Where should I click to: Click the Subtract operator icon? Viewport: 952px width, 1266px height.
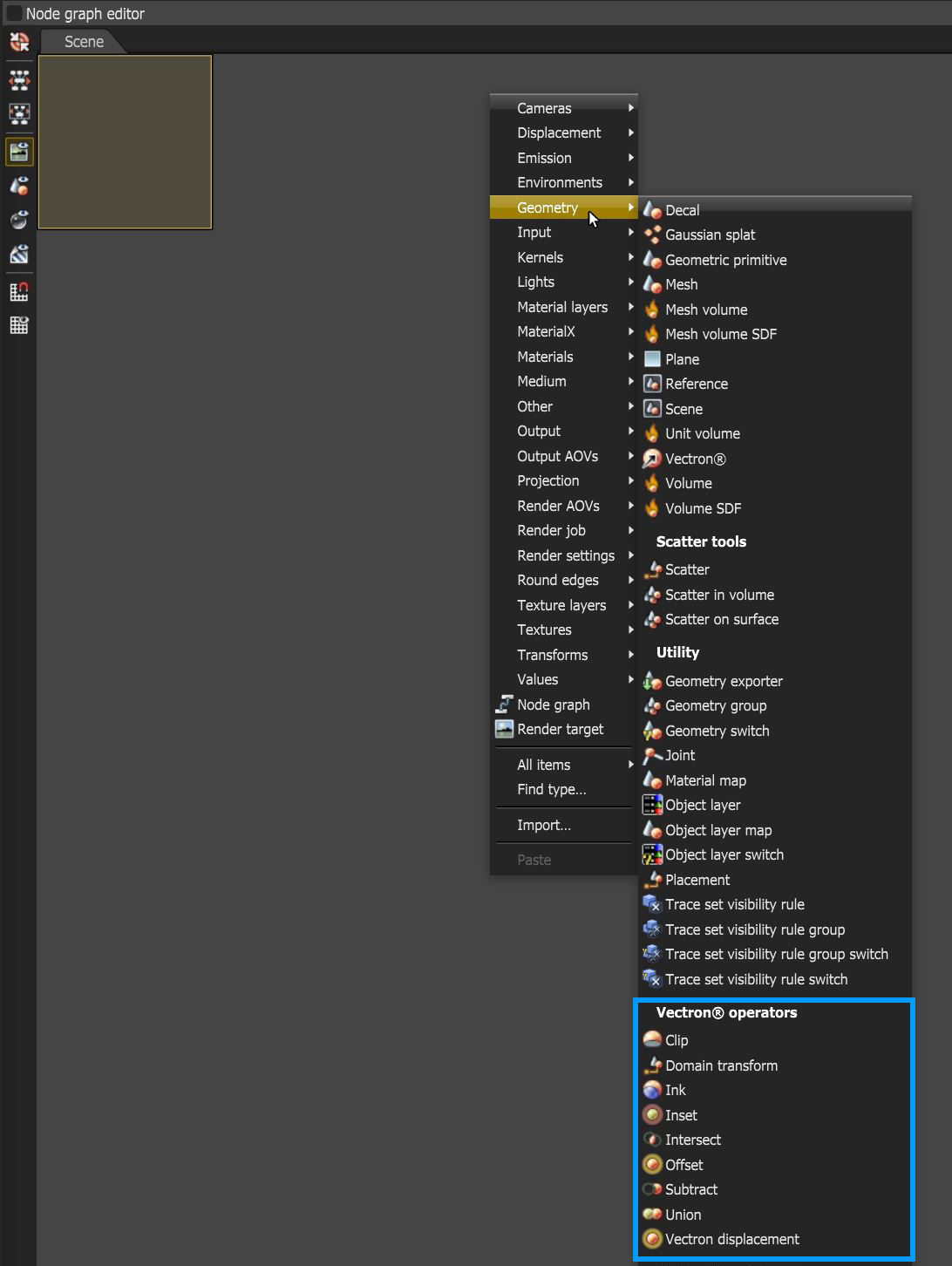[x=652, y=1189]
